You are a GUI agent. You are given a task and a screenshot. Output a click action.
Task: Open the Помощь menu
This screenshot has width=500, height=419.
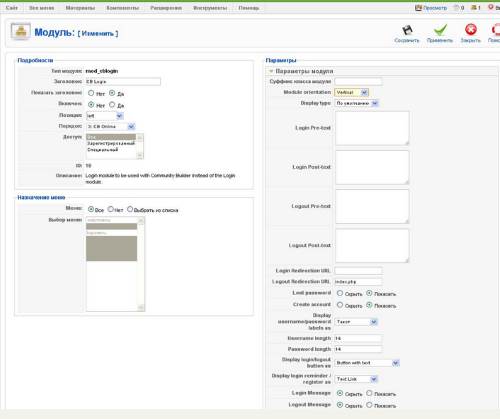[249, 8]
